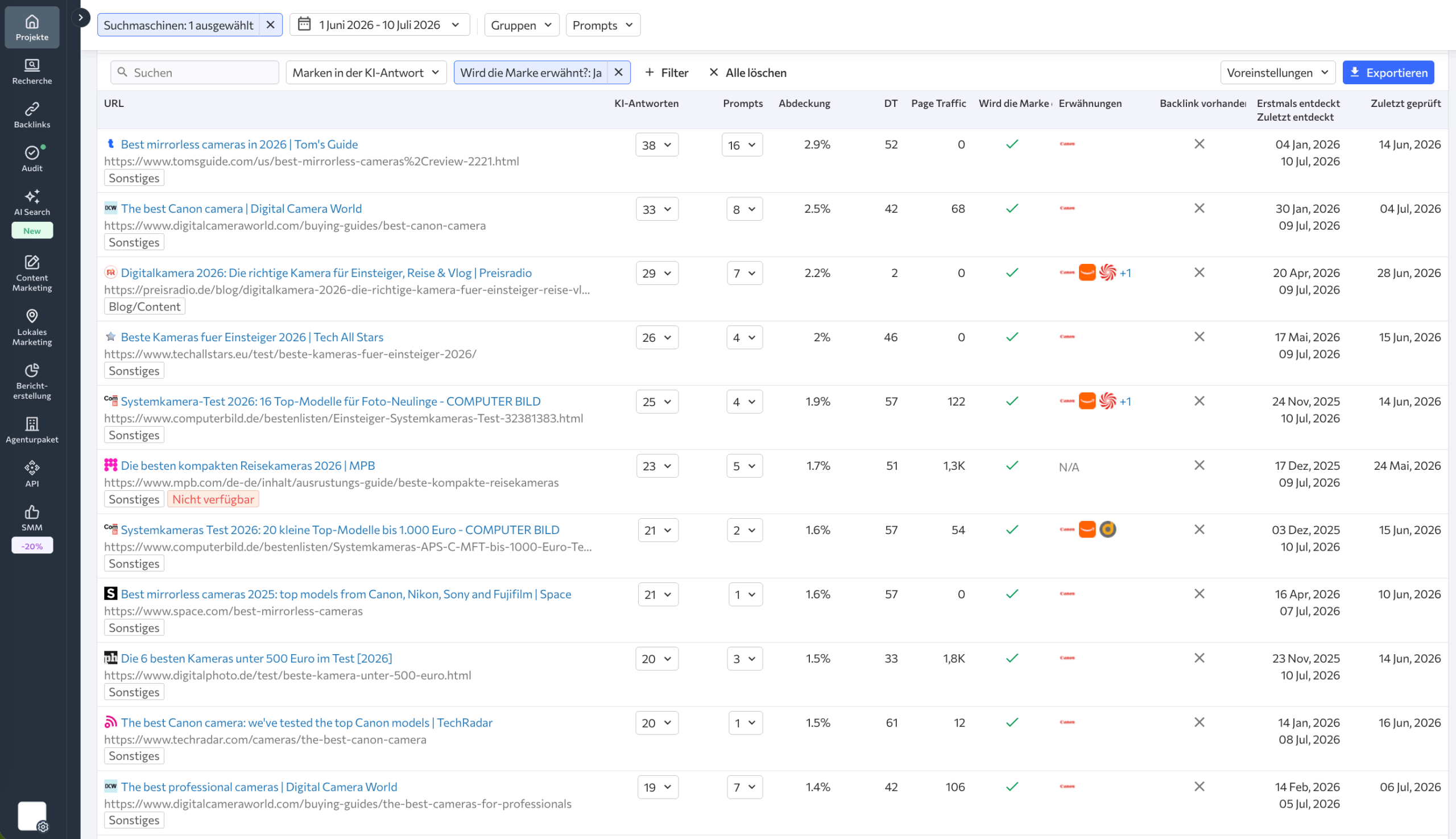The height and width of the screenshot is (839, 1456).
Task: Open Space.com best mirrorless cameras 2025 link
Action: point(346,594)
